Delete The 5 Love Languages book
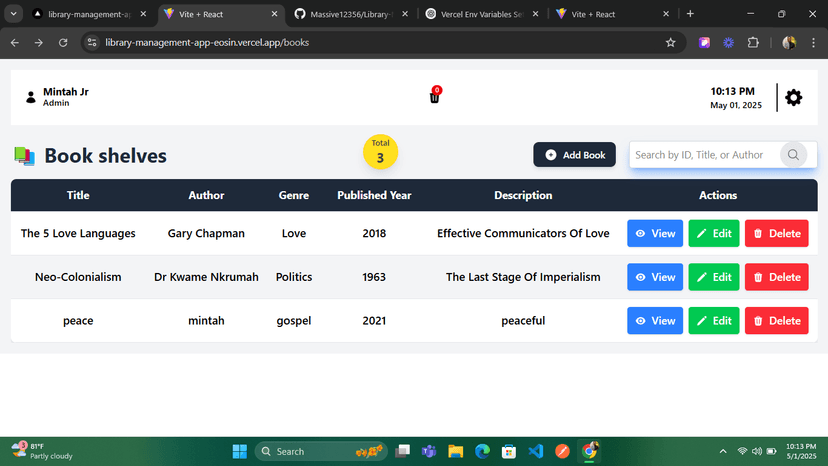This screenshot has height=466, width=828. pos(776,234)
